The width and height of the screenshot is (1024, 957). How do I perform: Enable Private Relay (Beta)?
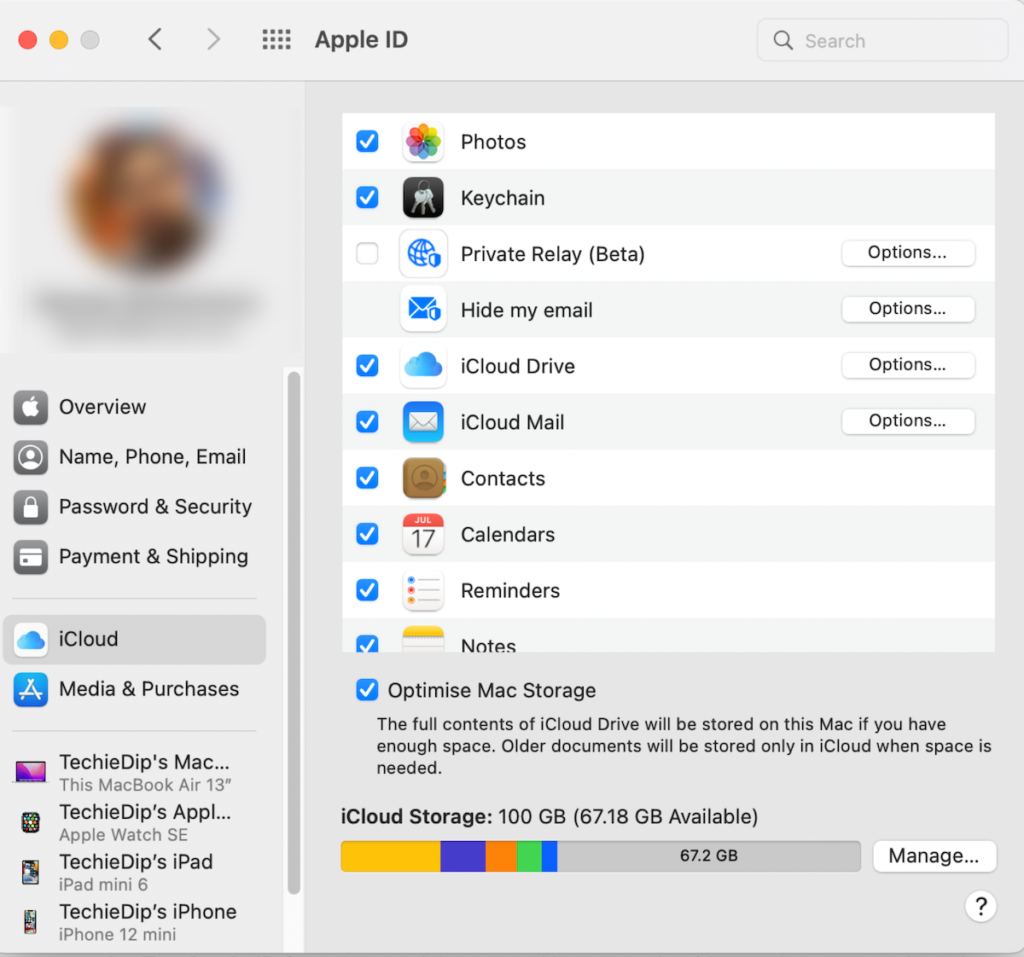point(367,253)
